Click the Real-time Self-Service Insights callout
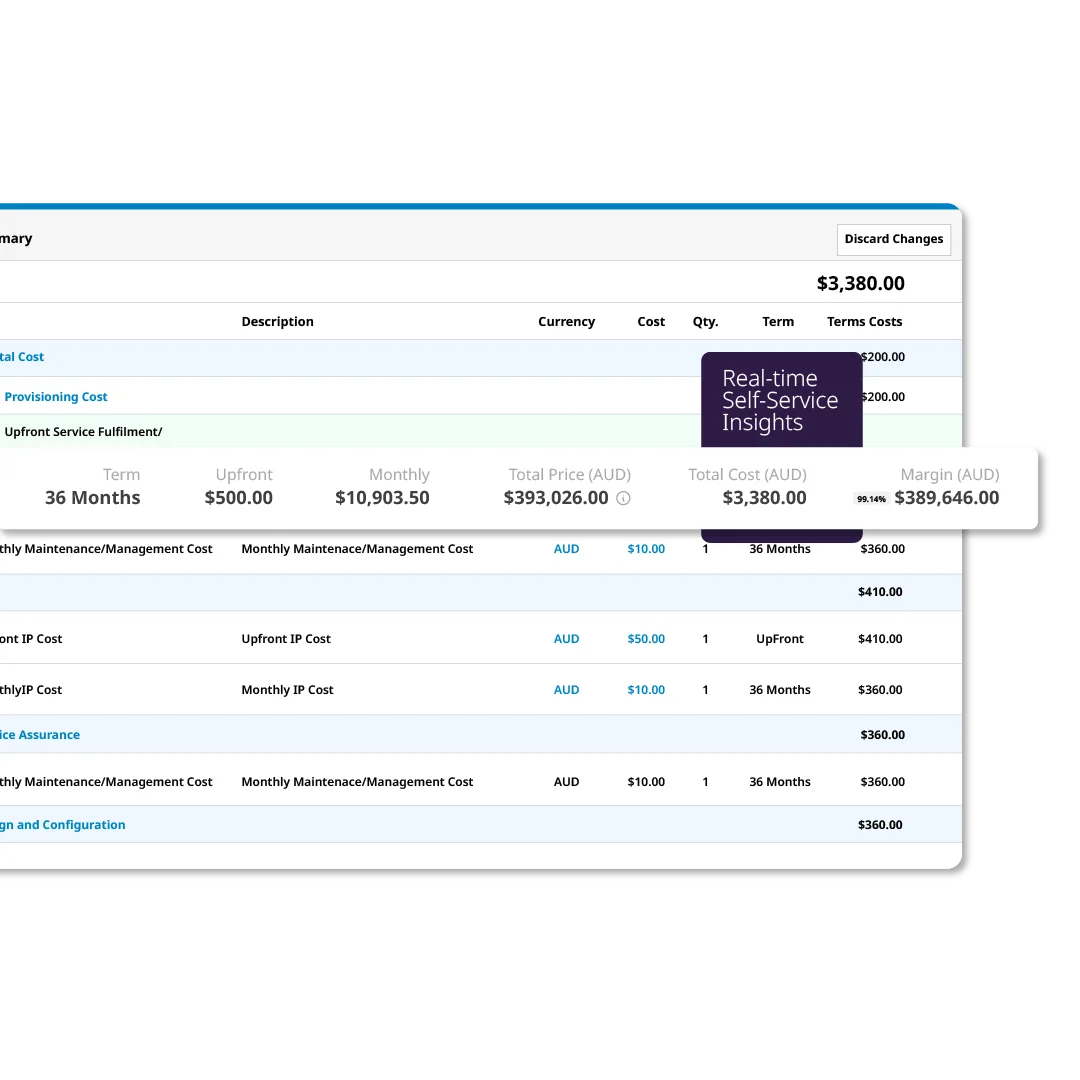Screen dimensions: 1080x1080 point(781,399)
